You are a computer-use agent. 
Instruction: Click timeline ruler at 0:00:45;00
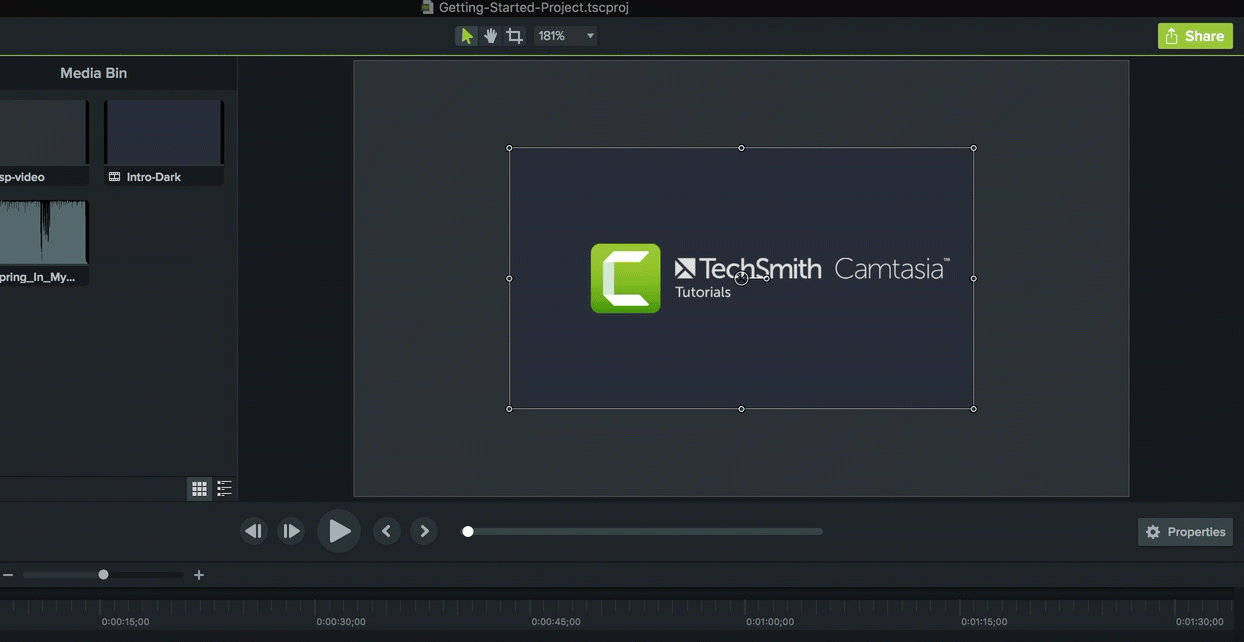[556, 621]
